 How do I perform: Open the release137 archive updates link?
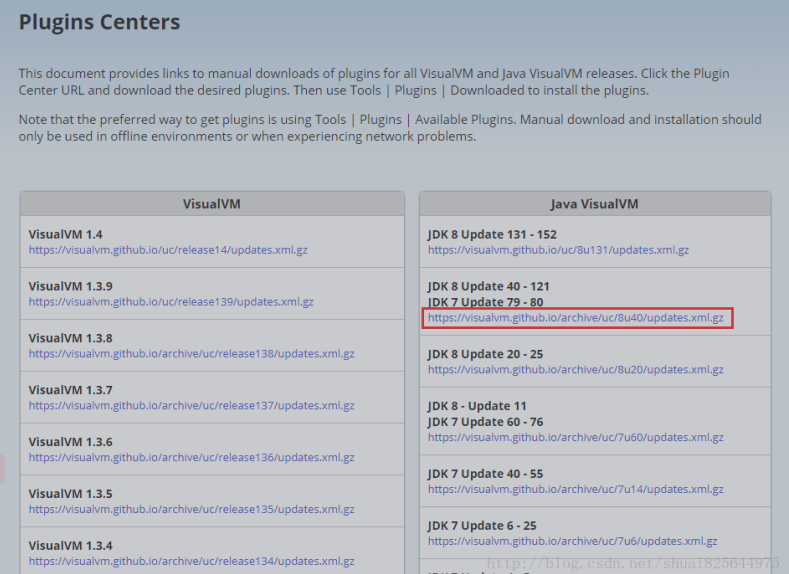click(192, 405)
